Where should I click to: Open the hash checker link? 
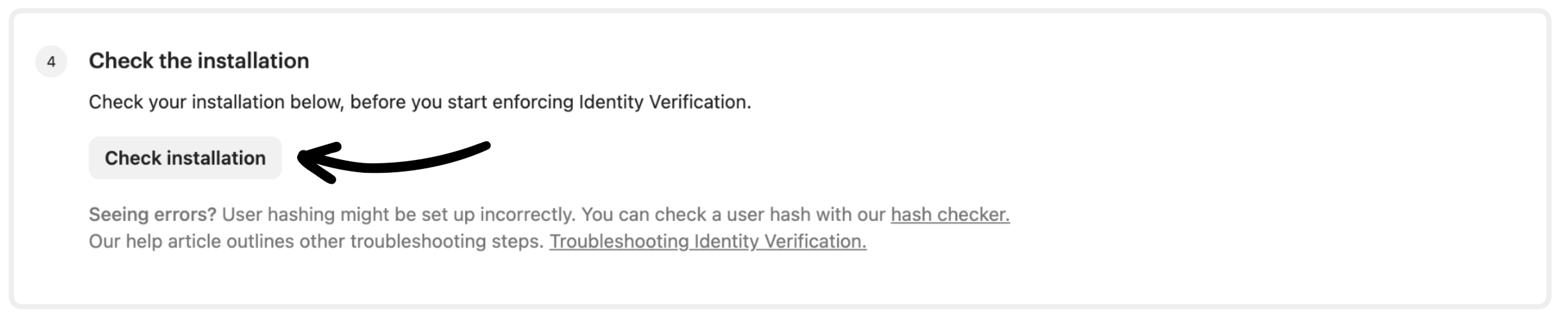(950, 215)
